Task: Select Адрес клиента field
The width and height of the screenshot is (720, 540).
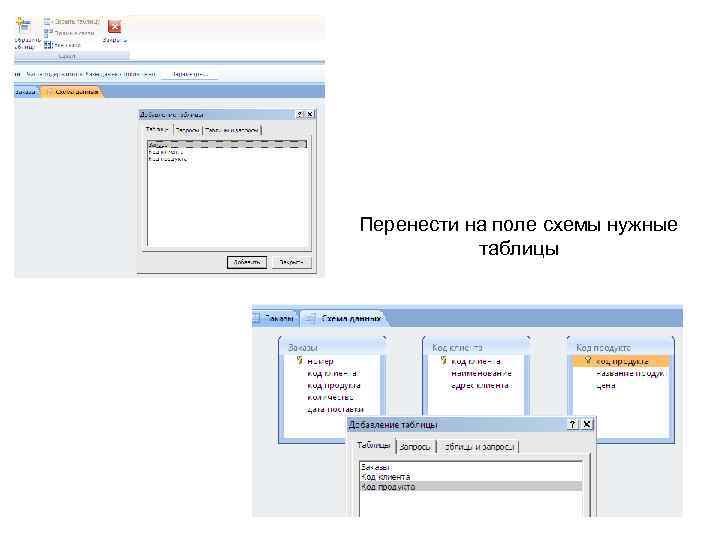Action: pyautogui.click(x=480, y=386)
